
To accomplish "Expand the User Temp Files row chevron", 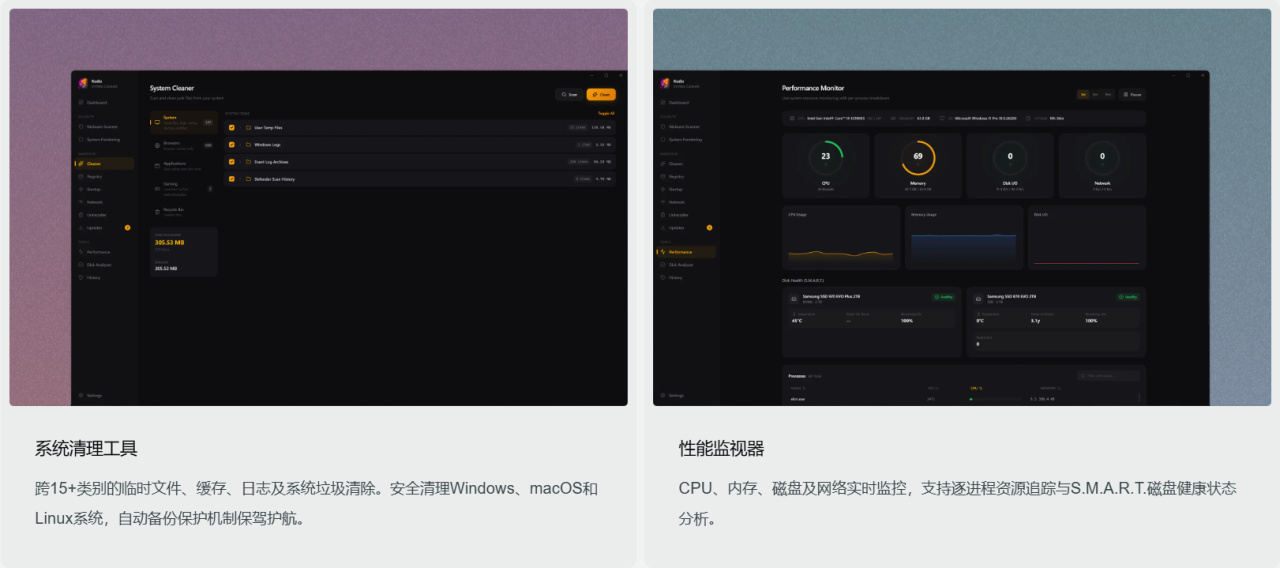I will point(240,128).
